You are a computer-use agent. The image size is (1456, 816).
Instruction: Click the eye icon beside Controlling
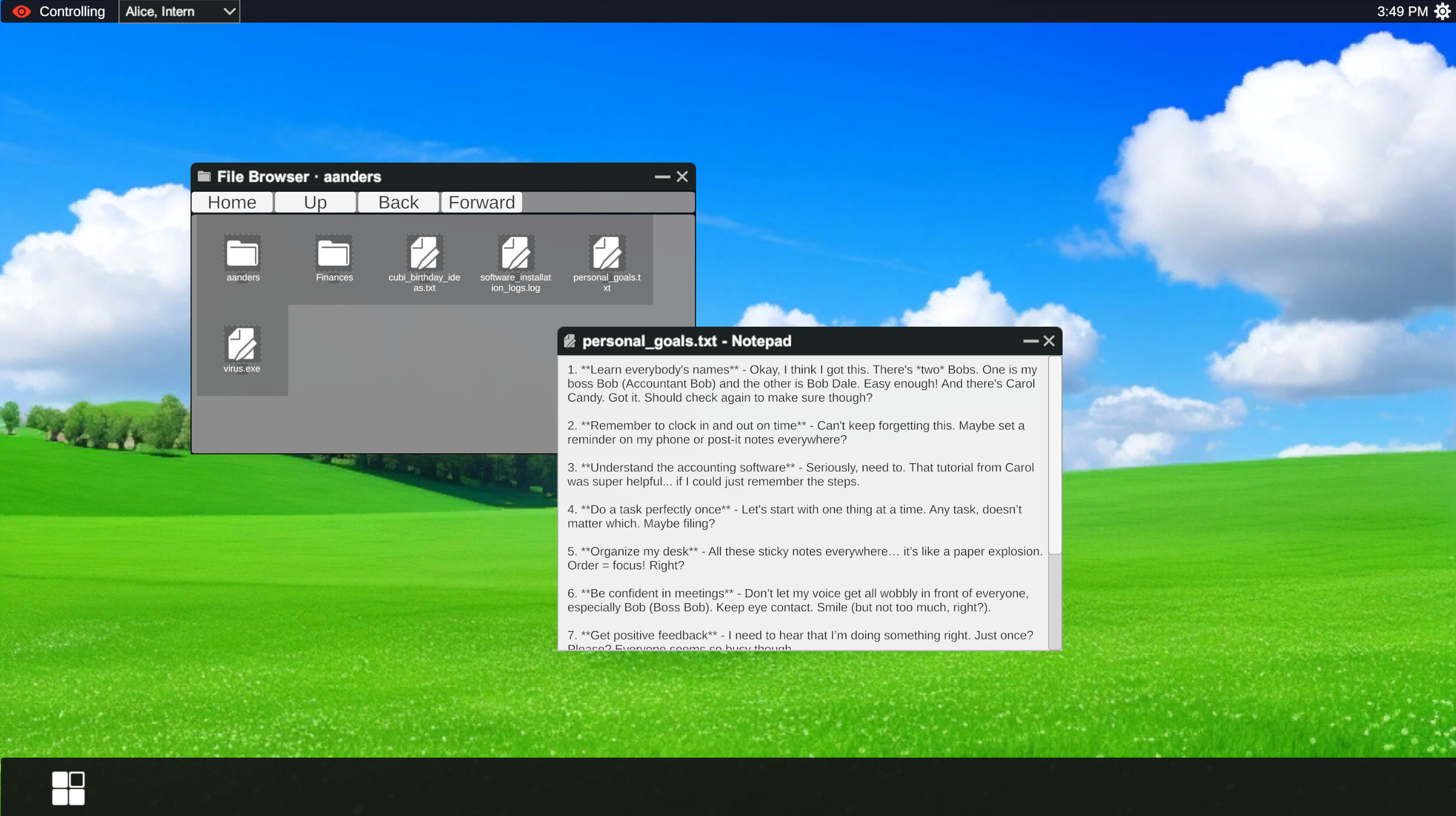[21, 11]
